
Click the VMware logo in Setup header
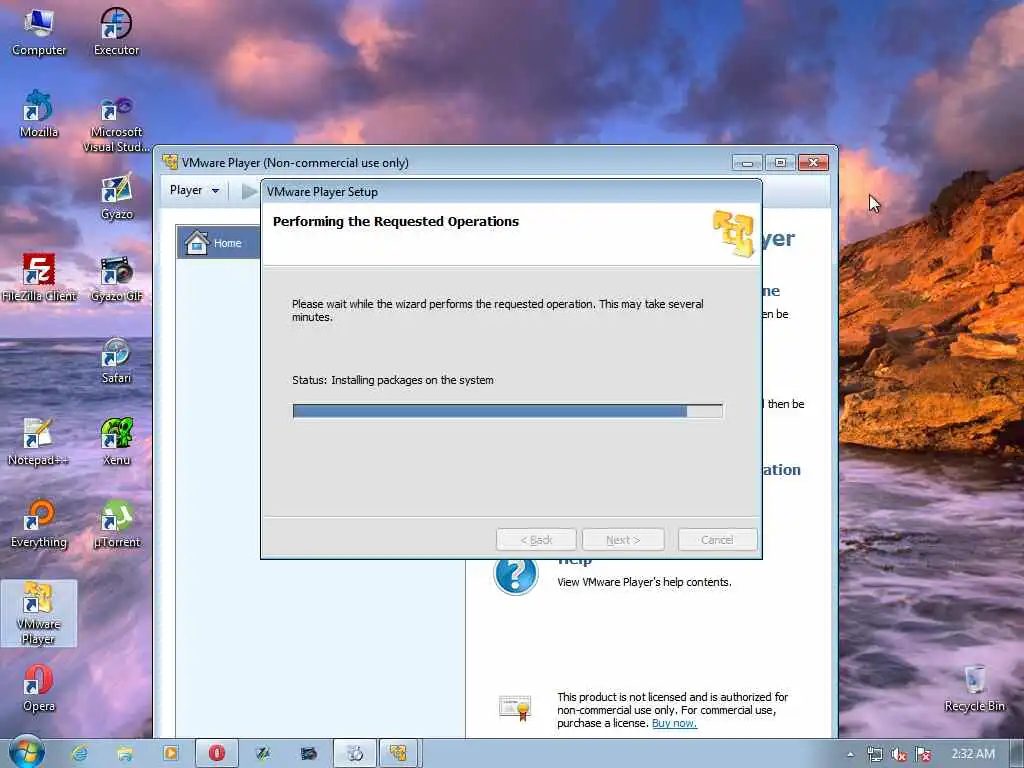point(733,233)
